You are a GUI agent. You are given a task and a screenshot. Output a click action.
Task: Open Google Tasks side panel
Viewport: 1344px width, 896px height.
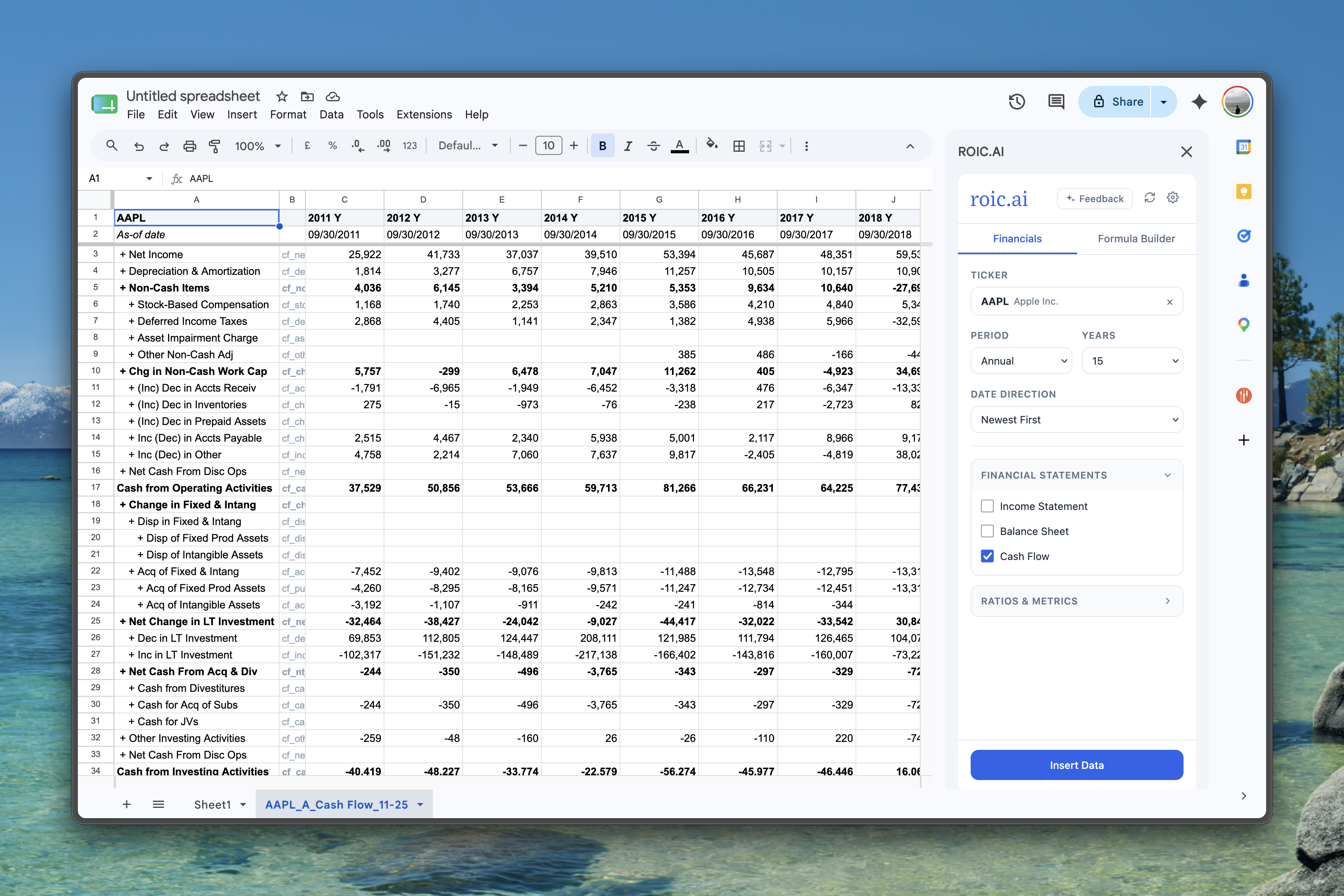(x=1244, y=236)
